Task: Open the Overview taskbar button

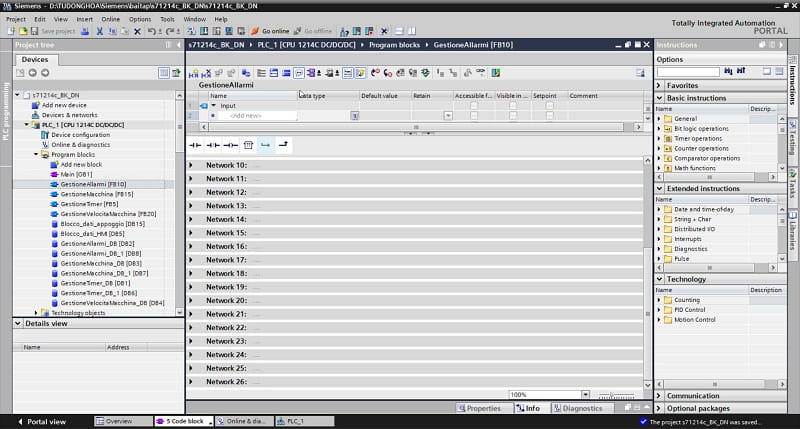Action: [123, 422]
